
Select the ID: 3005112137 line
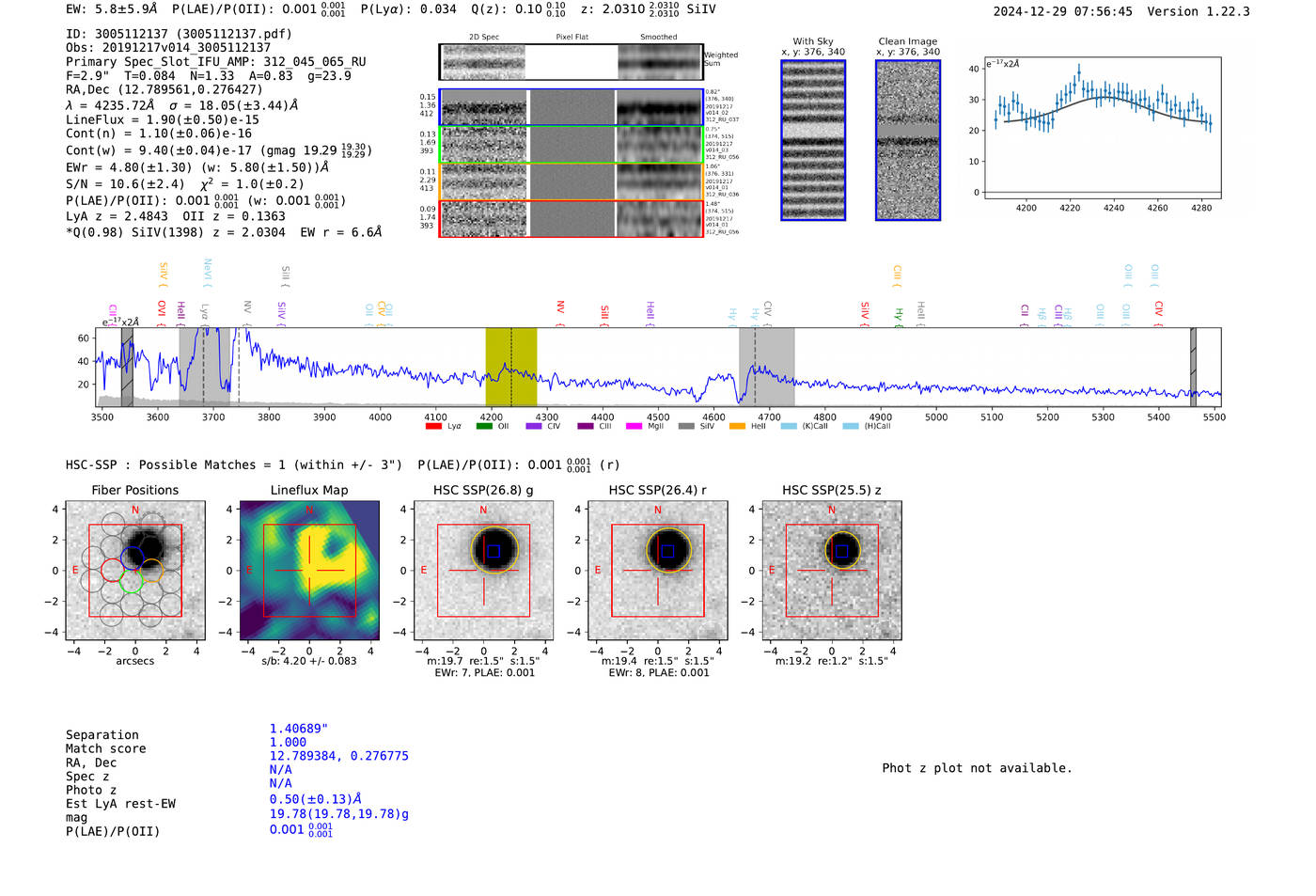click(x=179, y=34)
